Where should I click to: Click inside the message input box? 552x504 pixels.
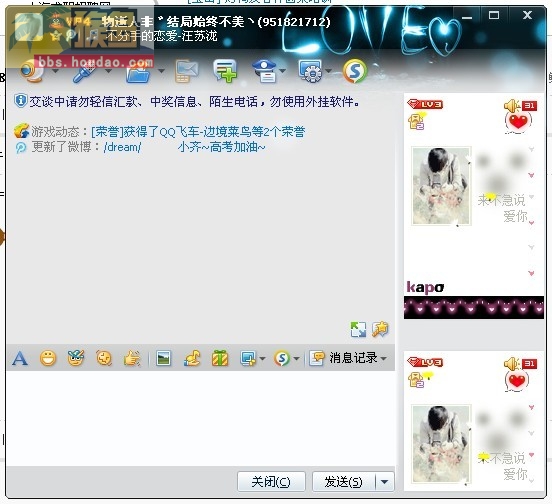(x=201, y=419)
